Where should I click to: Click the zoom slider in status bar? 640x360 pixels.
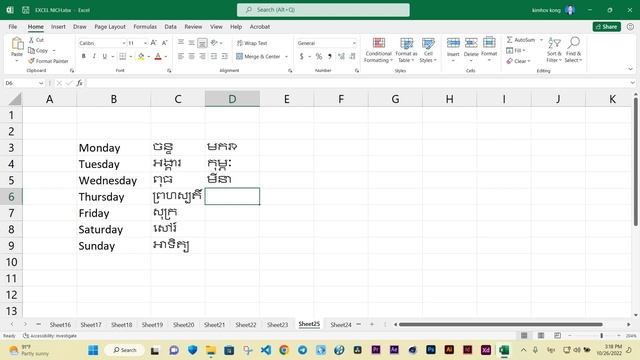click(x=601, y=336)
